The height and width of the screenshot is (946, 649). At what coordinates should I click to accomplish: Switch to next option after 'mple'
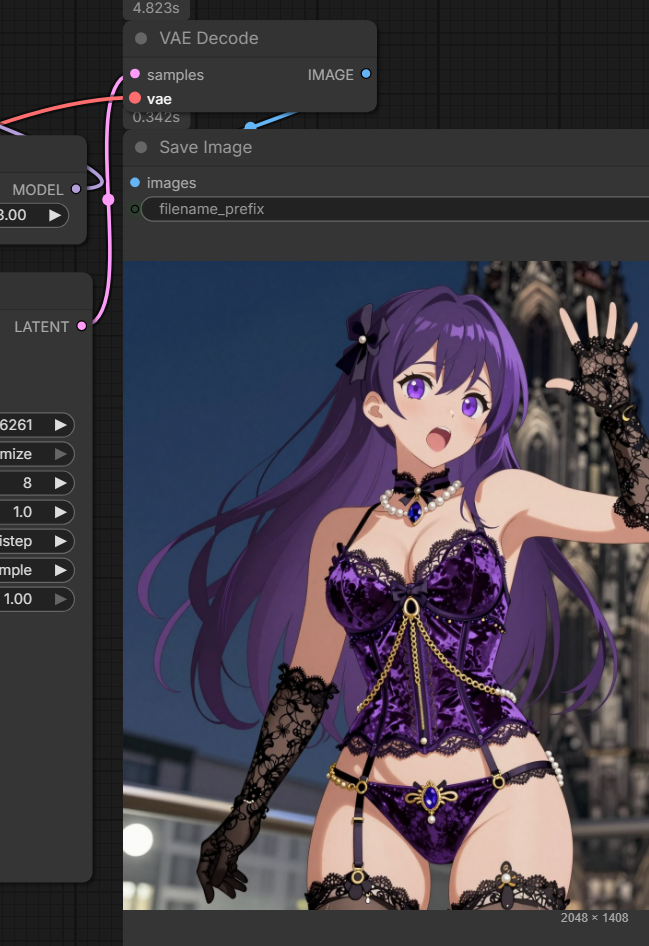(62, 570)
